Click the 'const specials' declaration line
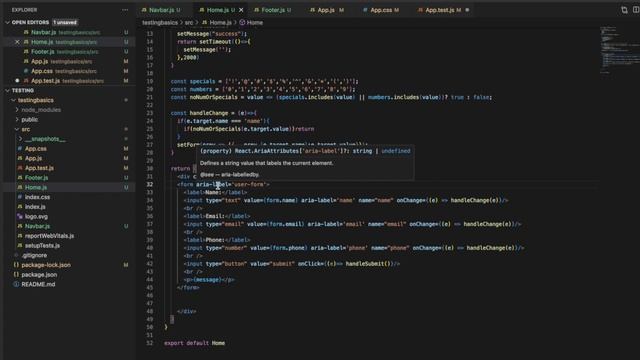 [x=264, y=82]
